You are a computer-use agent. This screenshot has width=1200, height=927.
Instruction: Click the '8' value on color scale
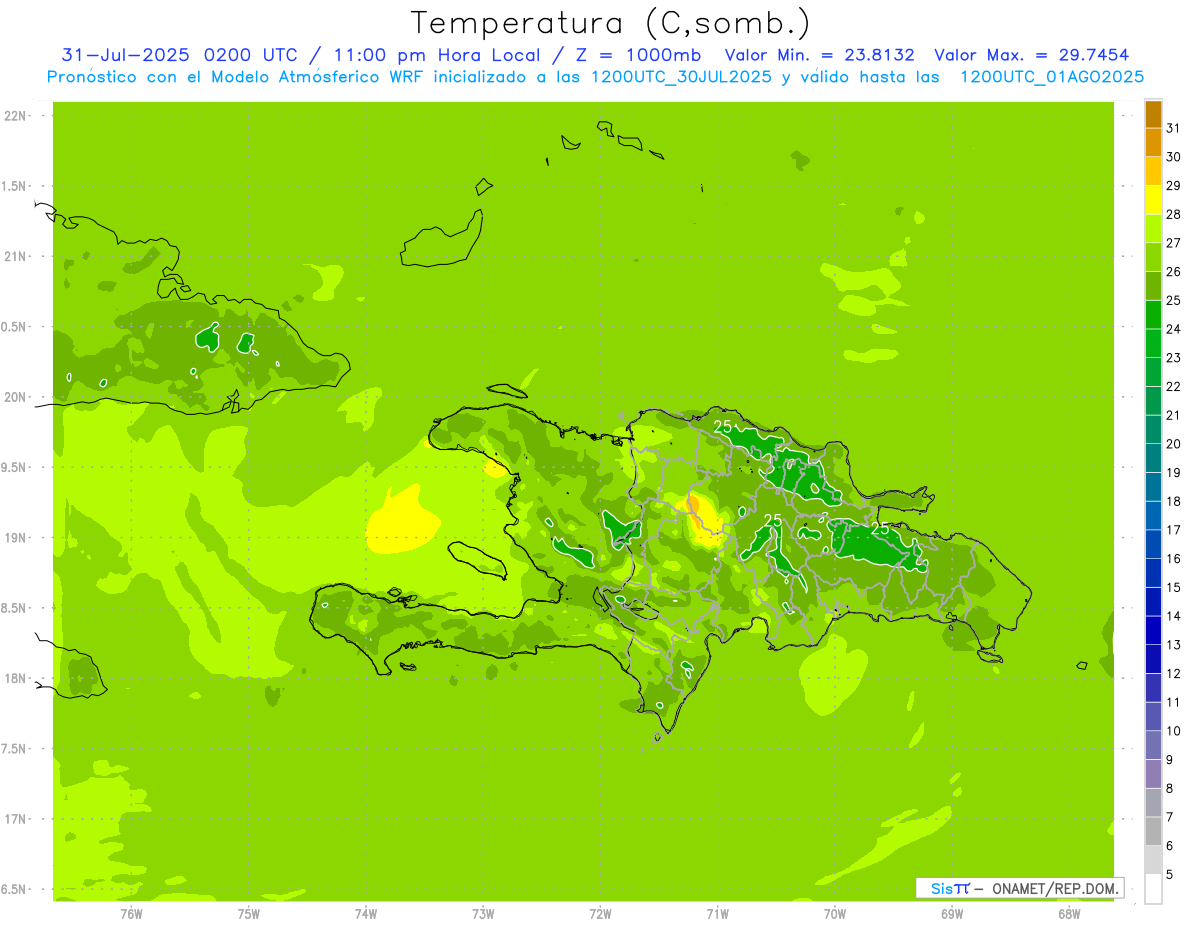click(1169, 788)
